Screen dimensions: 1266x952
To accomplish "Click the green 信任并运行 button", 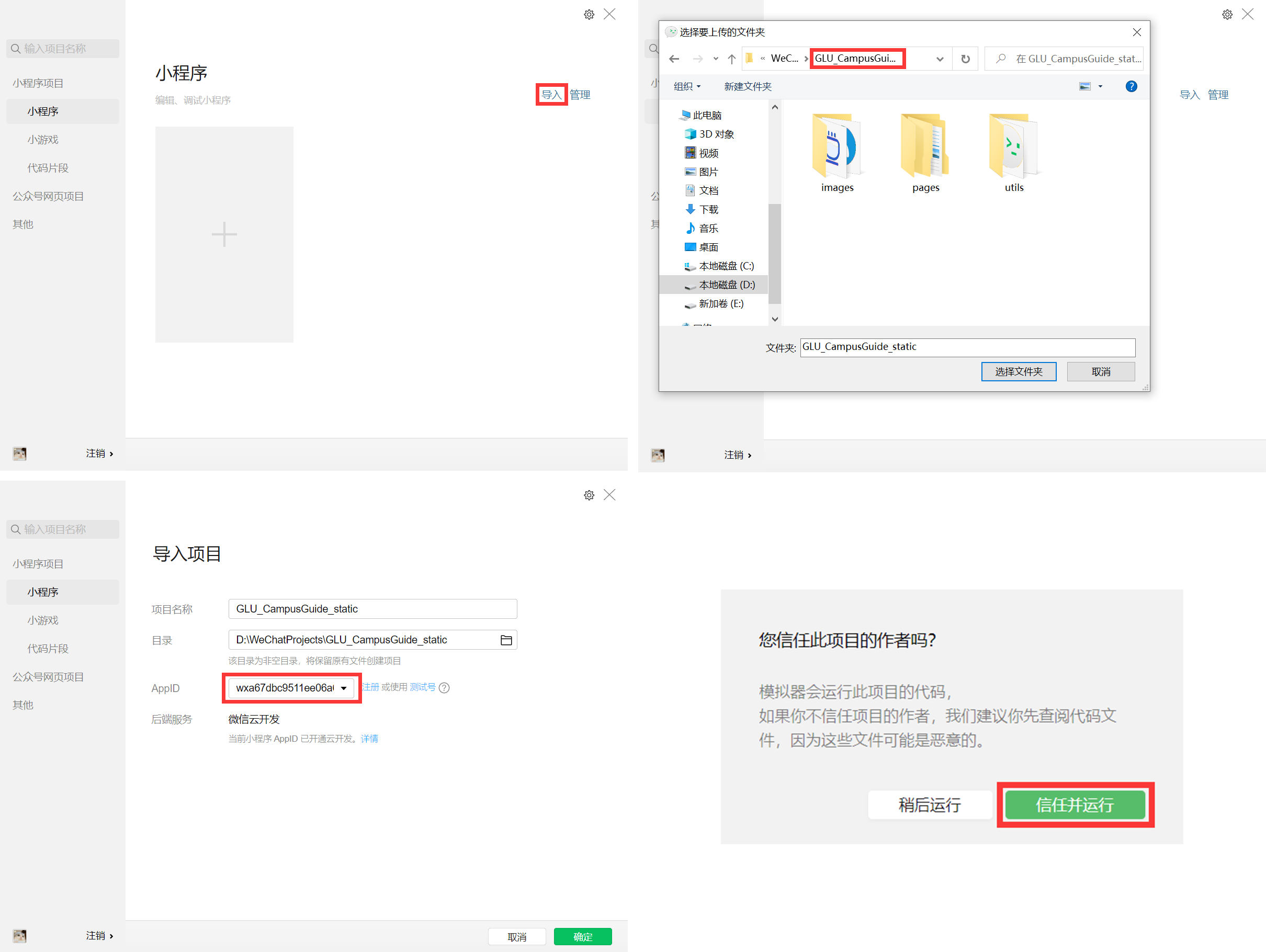I will click(1075, 805).
